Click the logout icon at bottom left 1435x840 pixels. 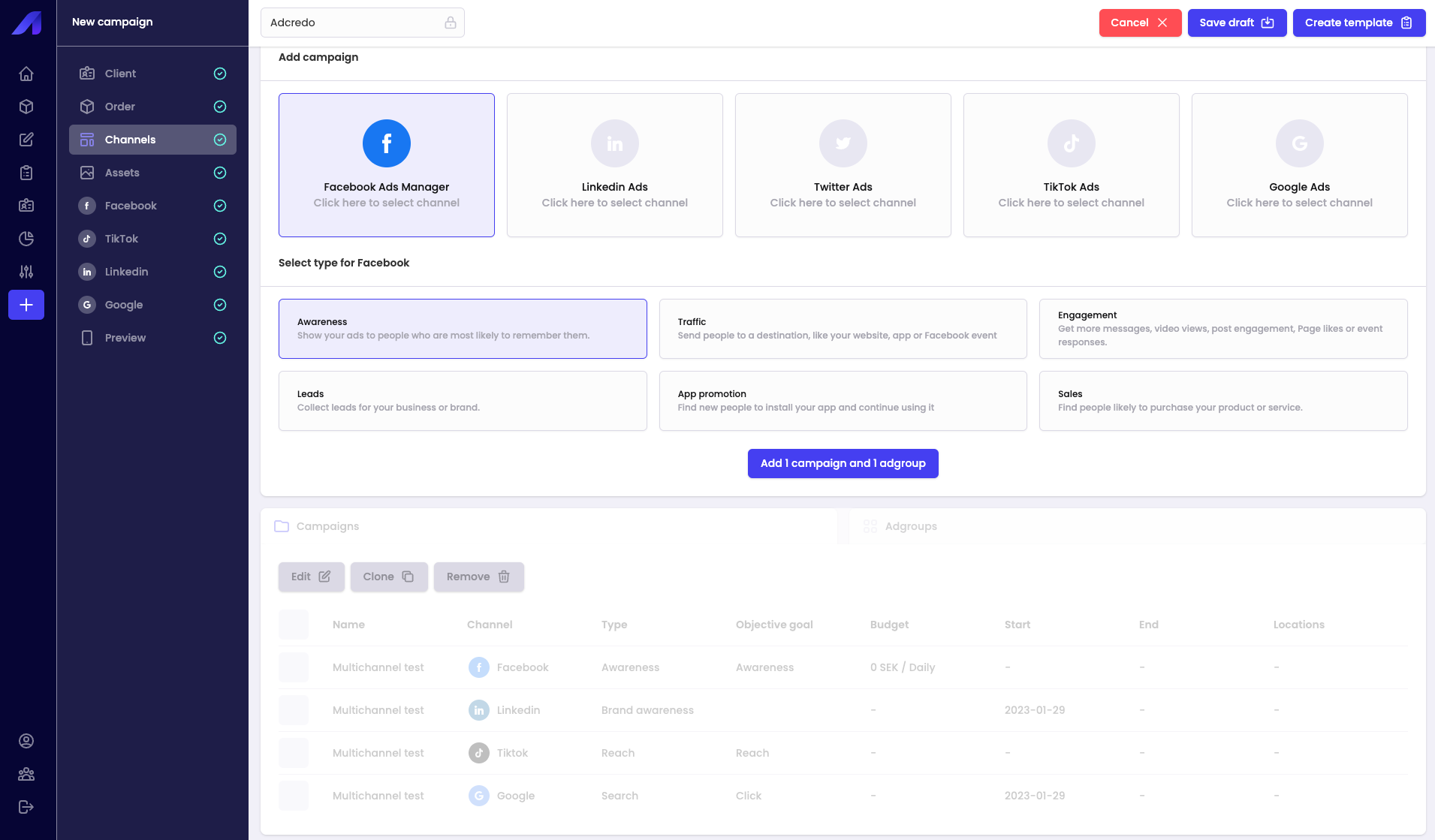click(26, 807)
